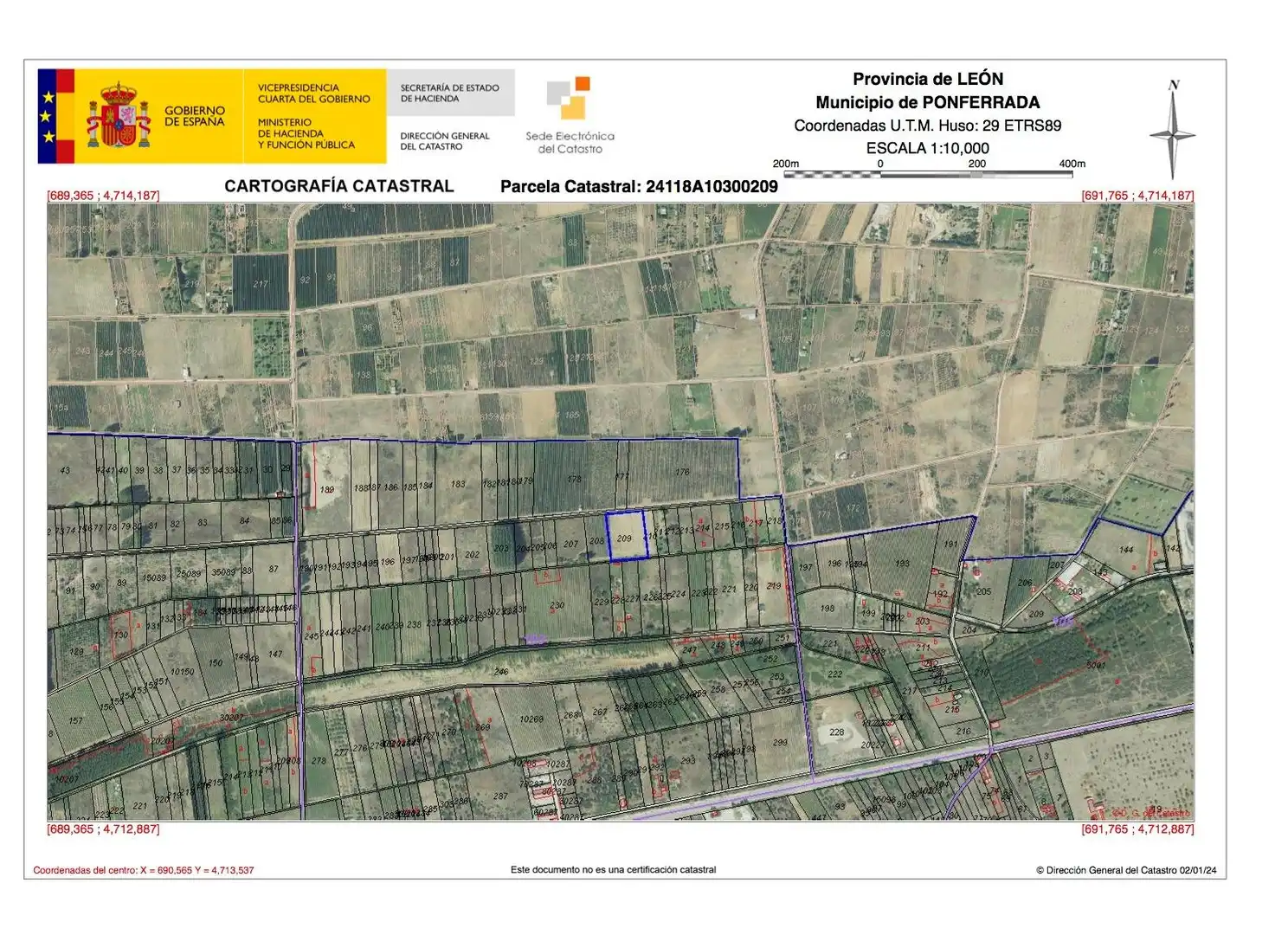The width and height of the screenshot is (1288, 935).
Task: Select parcel label 183 on the map
Action: (458, 484)
